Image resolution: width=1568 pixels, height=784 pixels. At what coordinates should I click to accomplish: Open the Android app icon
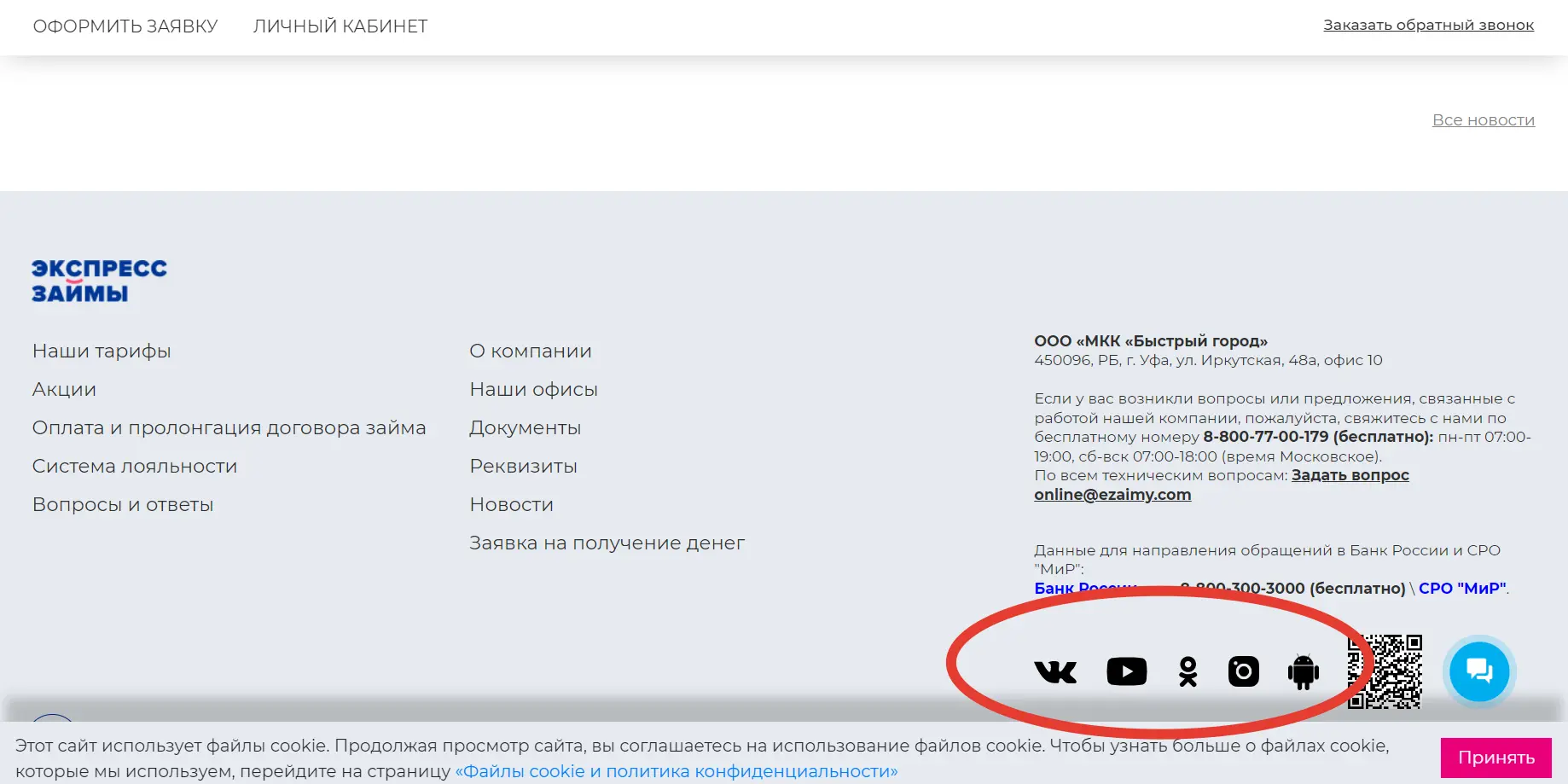point(1303,671)
